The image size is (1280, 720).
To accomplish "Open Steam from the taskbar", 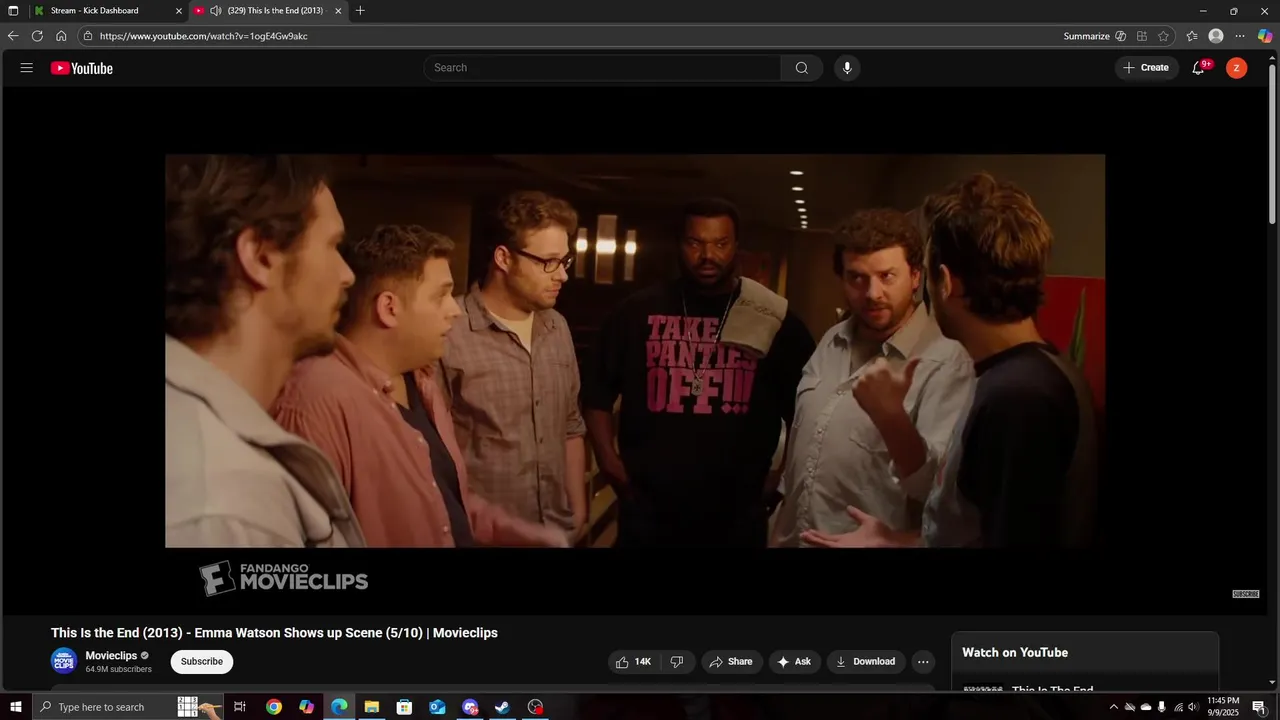I will tap(503, 707).
